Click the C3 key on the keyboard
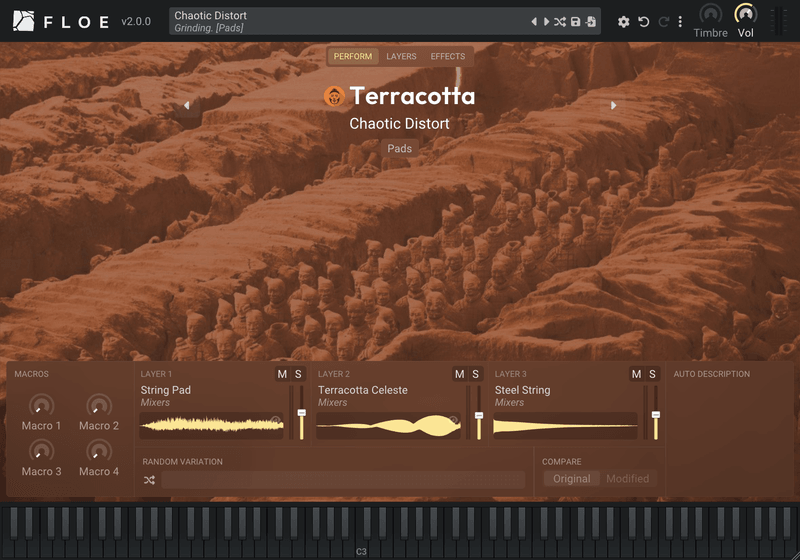800x560 pixels. [361, 549]
